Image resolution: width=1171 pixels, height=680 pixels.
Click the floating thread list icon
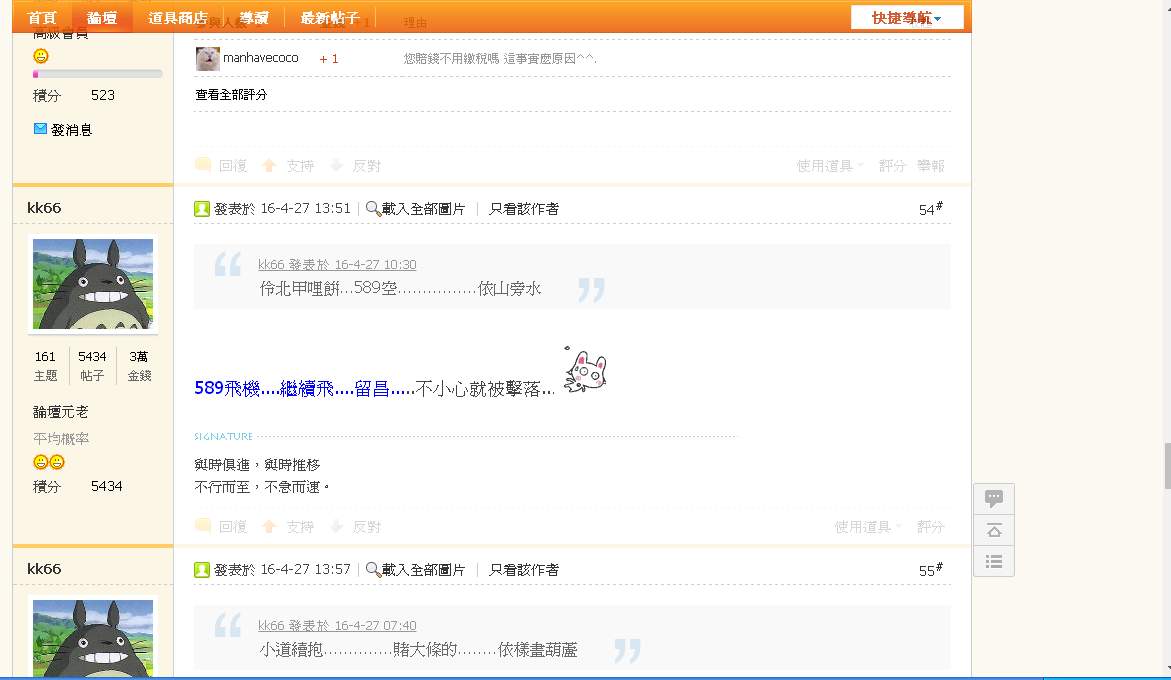994,561
